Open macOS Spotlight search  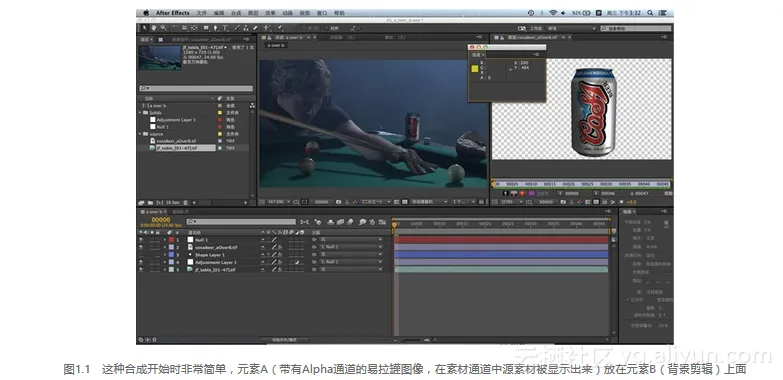[650, 13]
